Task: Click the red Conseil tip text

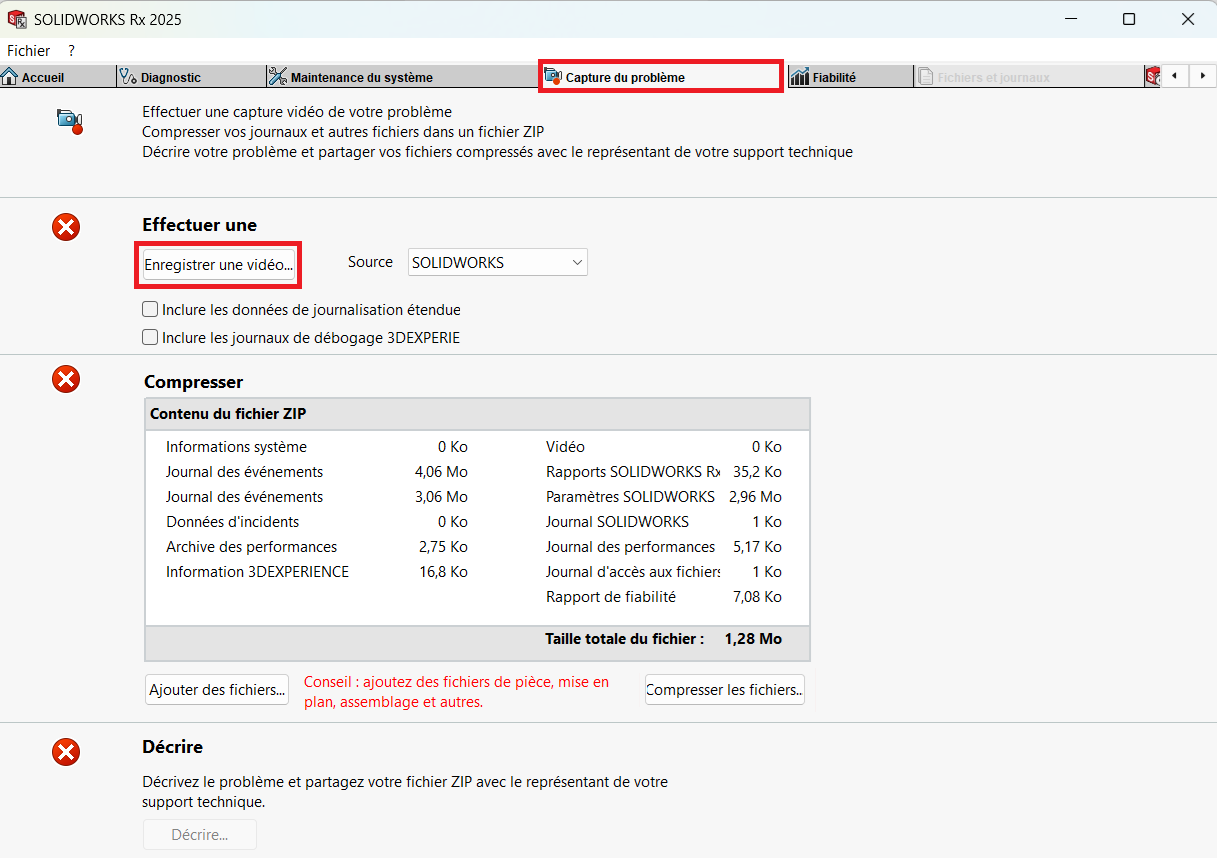Action: 456,692
